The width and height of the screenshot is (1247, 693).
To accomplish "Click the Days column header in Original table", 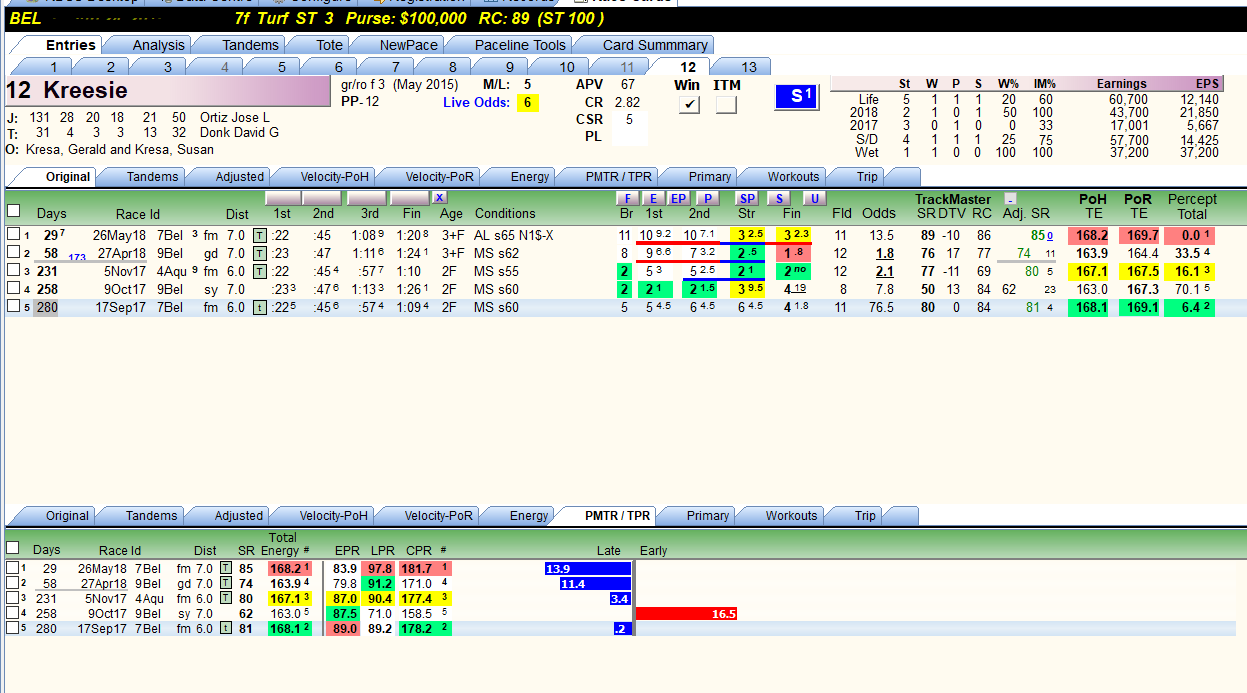I will click(52, 213).
